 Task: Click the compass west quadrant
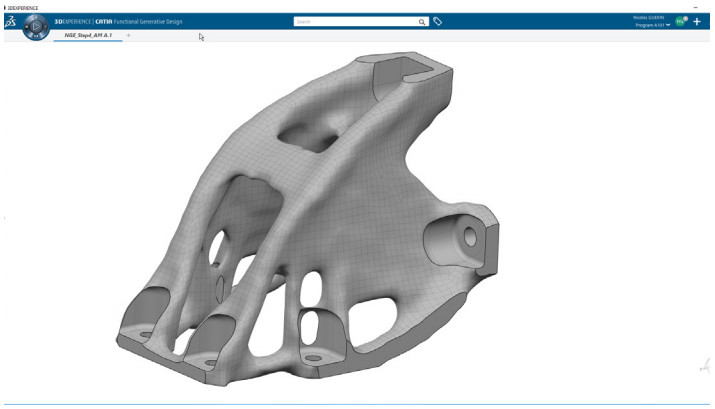coord(26,28)
